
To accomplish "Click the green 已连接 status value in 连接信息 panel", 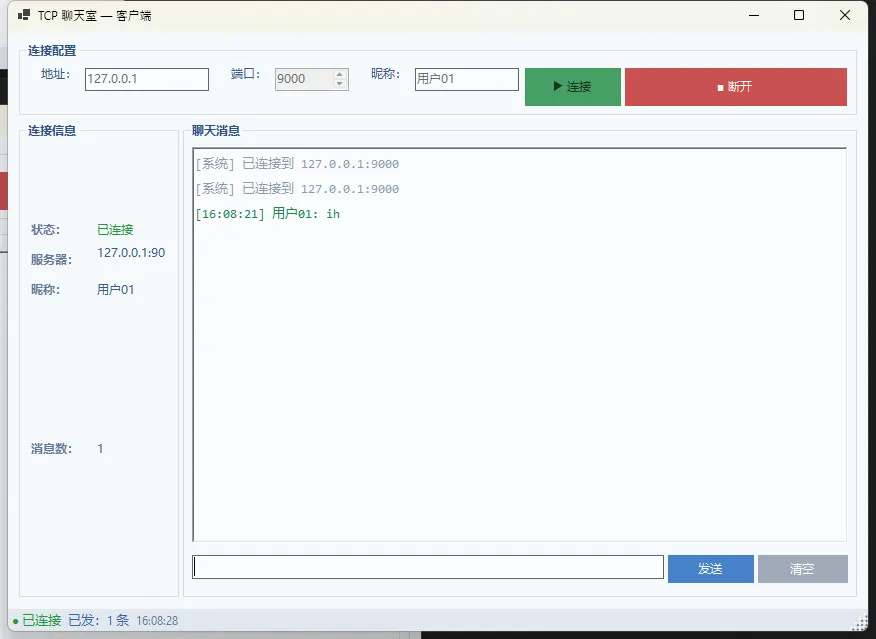I will click(115, 230).
